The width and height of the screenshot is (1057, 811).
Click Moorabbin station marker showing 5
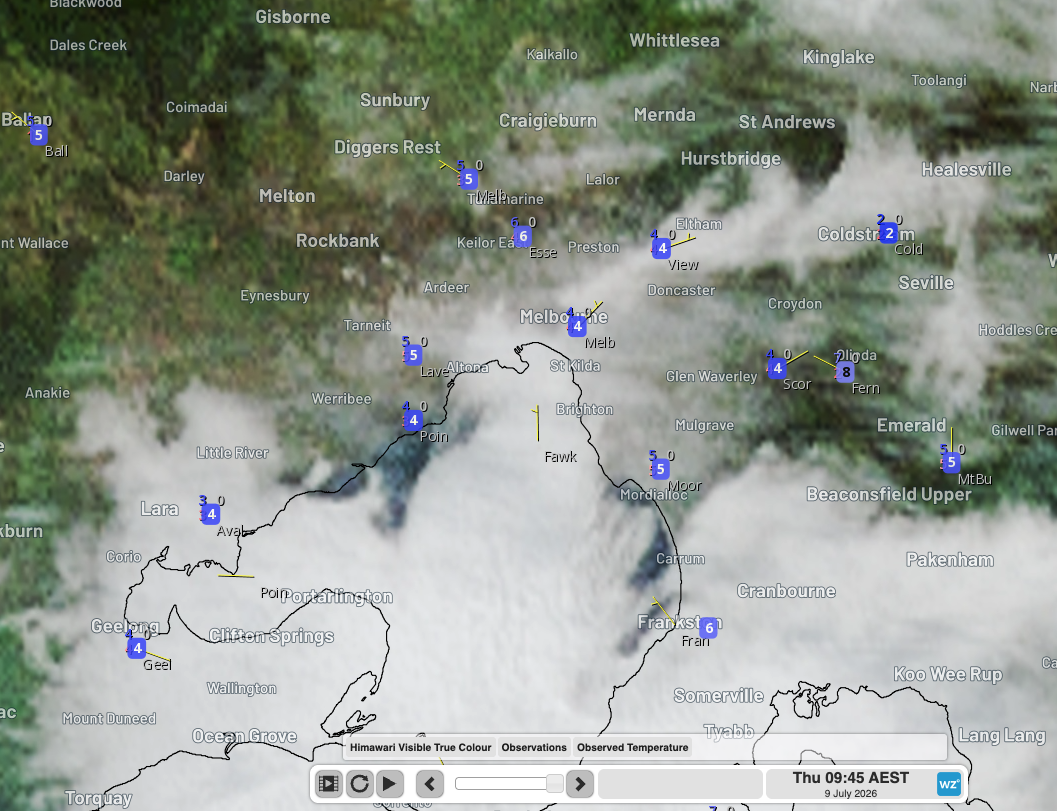660,469
